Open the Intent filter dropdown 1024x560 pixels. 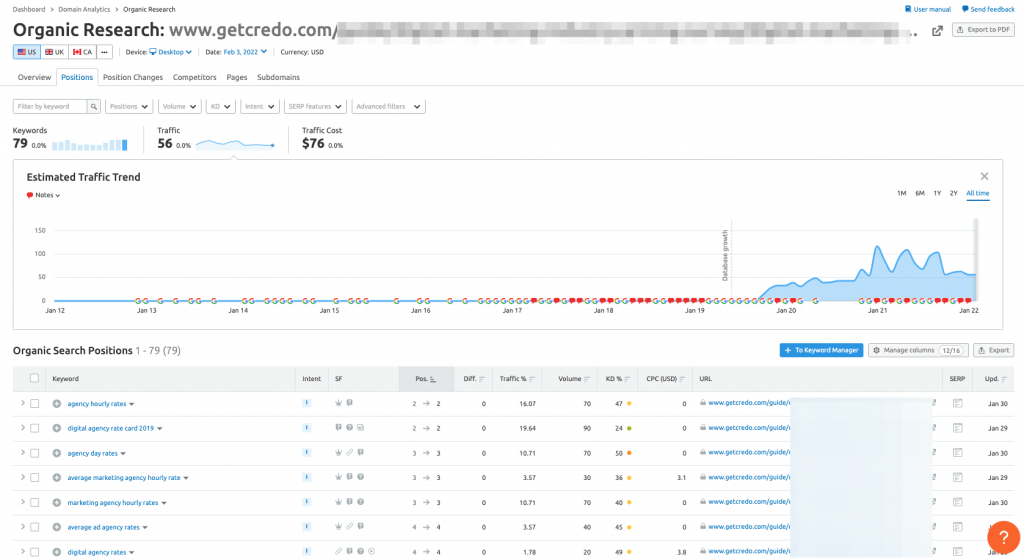[x=259, y=106]
